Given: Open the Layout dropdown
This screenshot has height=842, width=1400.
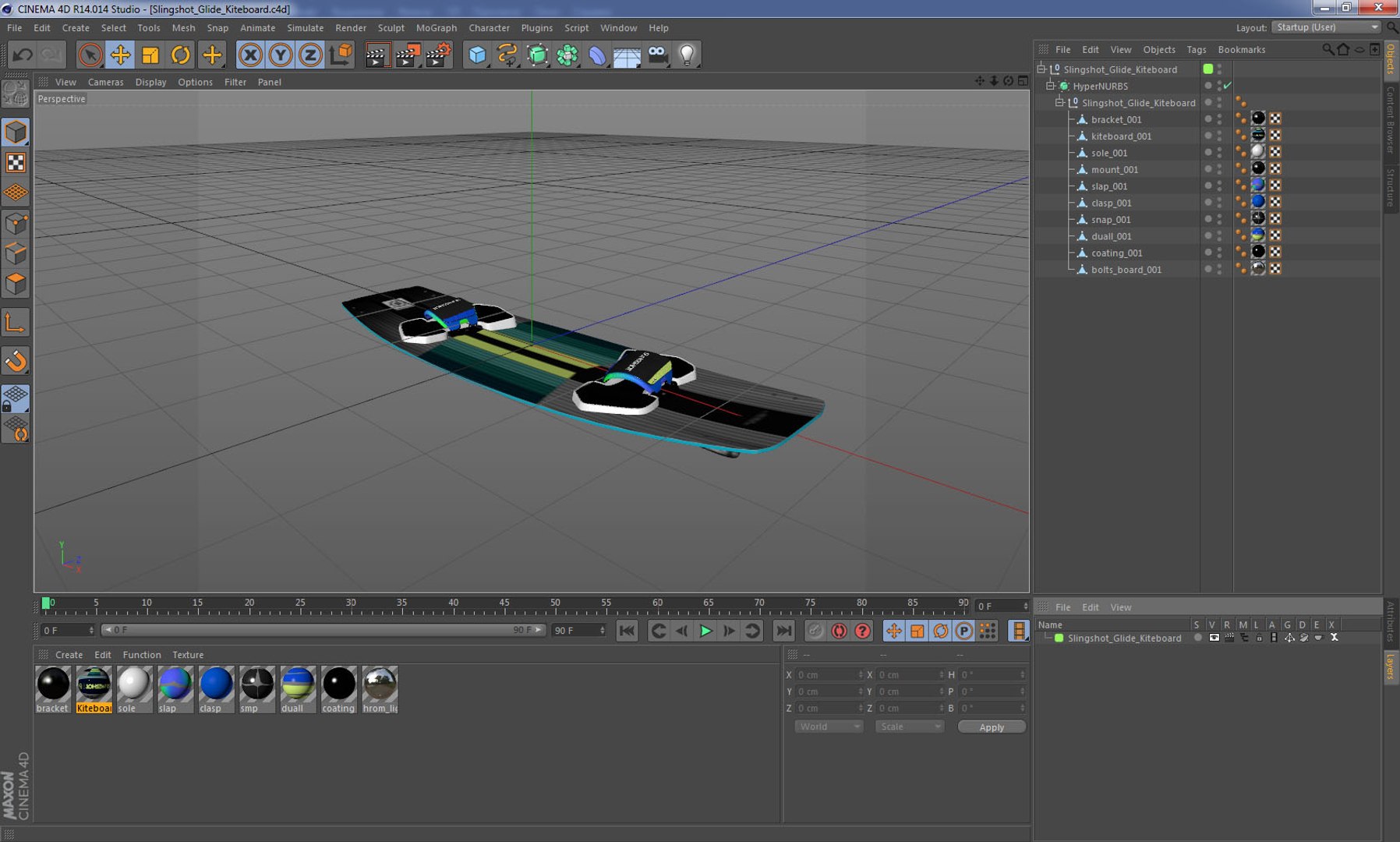Looking at the screenshot, I should 1326,27.
